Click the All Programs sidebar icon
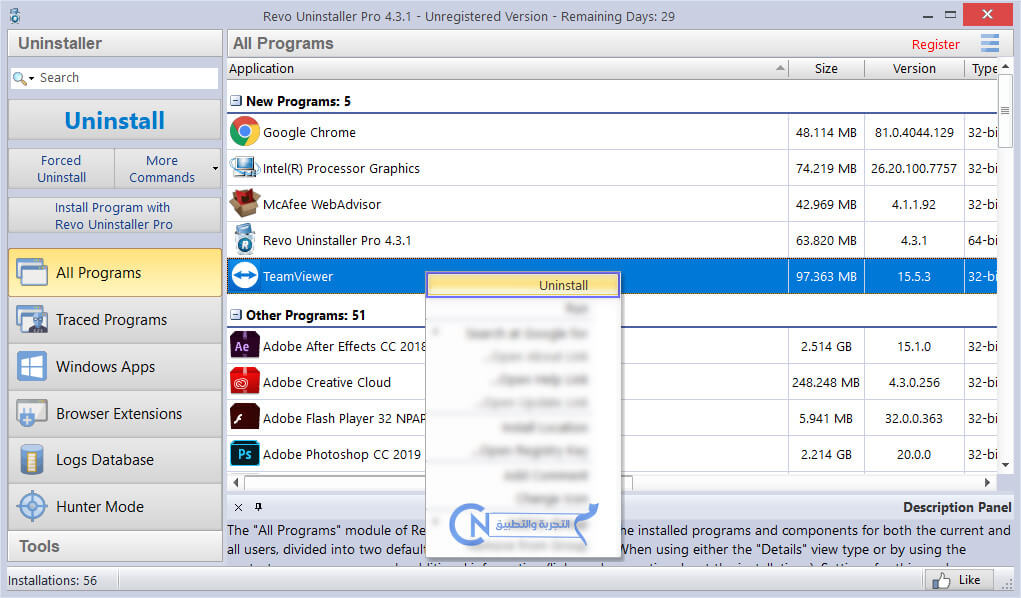 coord(32,272)
